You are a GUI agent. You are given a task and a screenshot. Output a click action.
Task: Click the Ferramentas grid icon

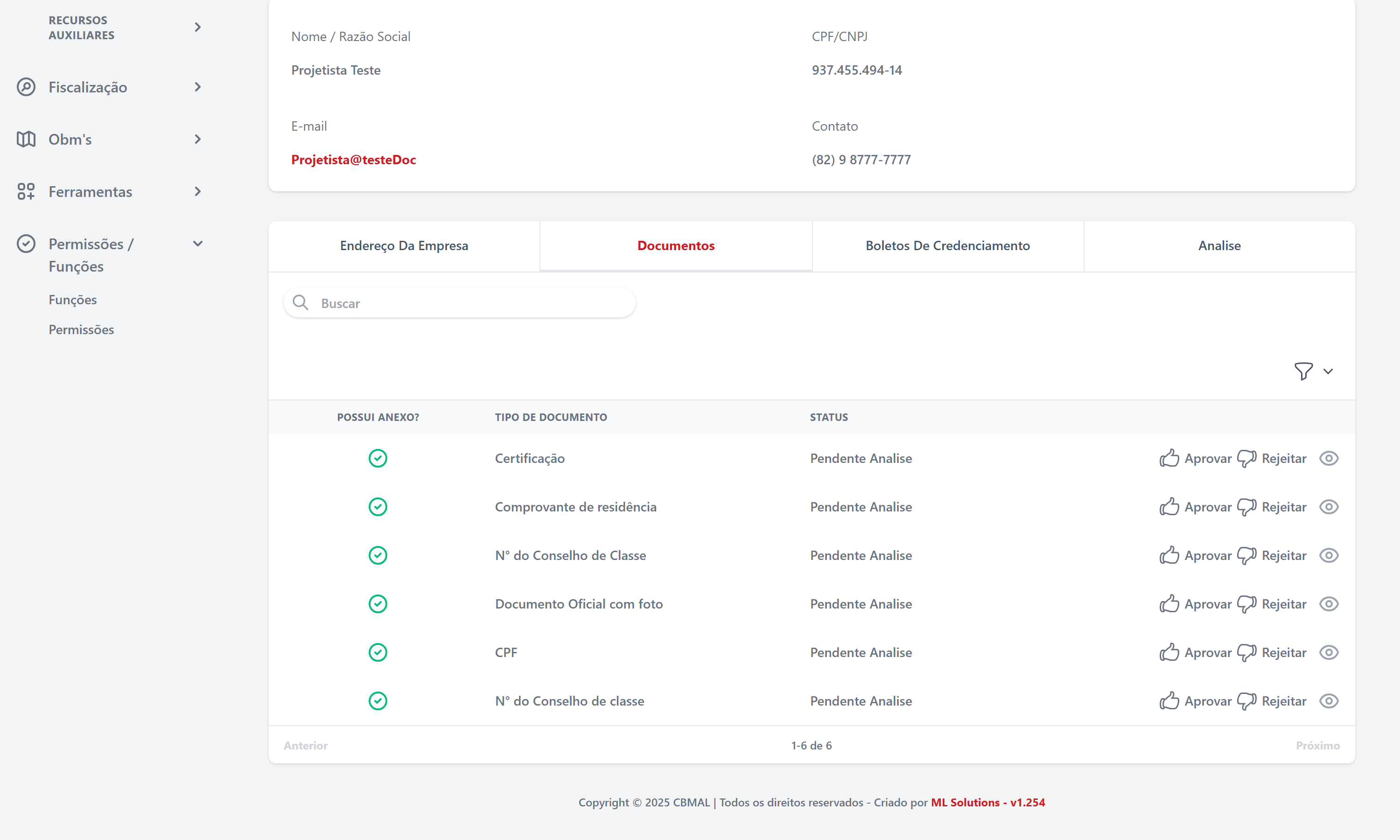(x=26, y=191)
